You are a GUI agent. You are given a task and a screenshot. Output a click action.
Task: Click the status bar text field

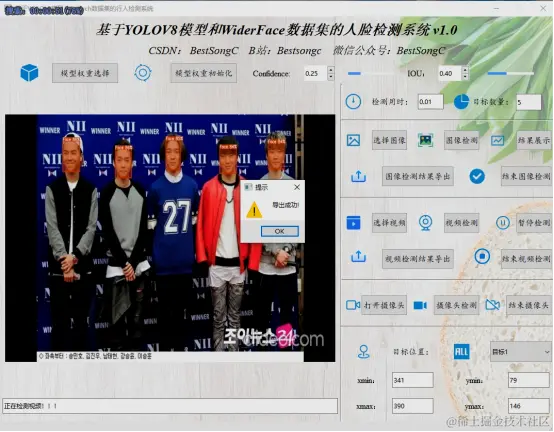click(170, 406)
